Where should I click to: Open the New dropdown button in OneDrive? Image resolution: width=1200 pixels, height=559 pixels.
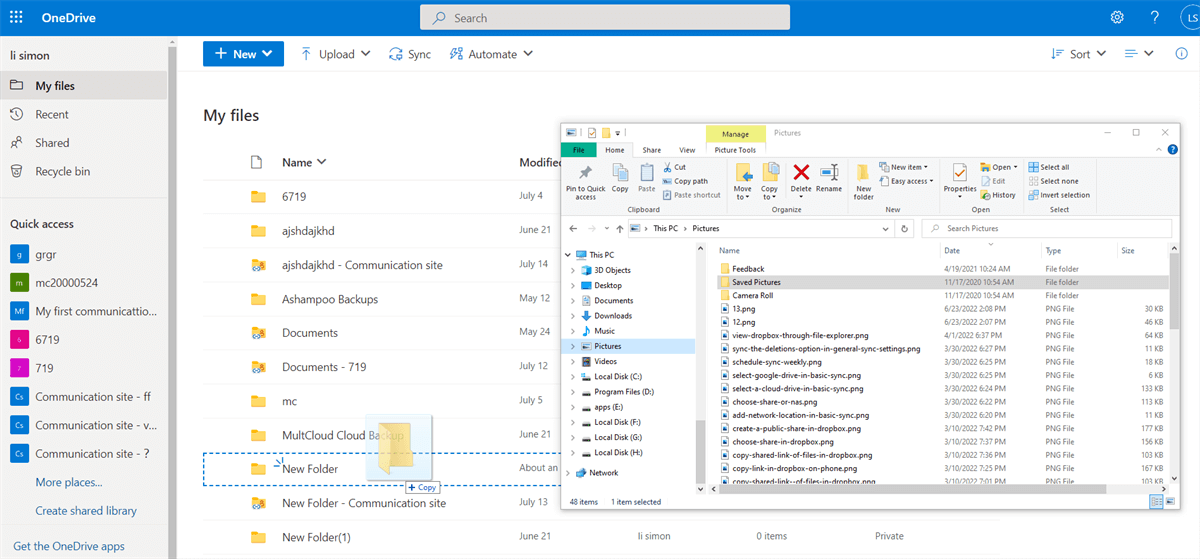tap(243, 54)
